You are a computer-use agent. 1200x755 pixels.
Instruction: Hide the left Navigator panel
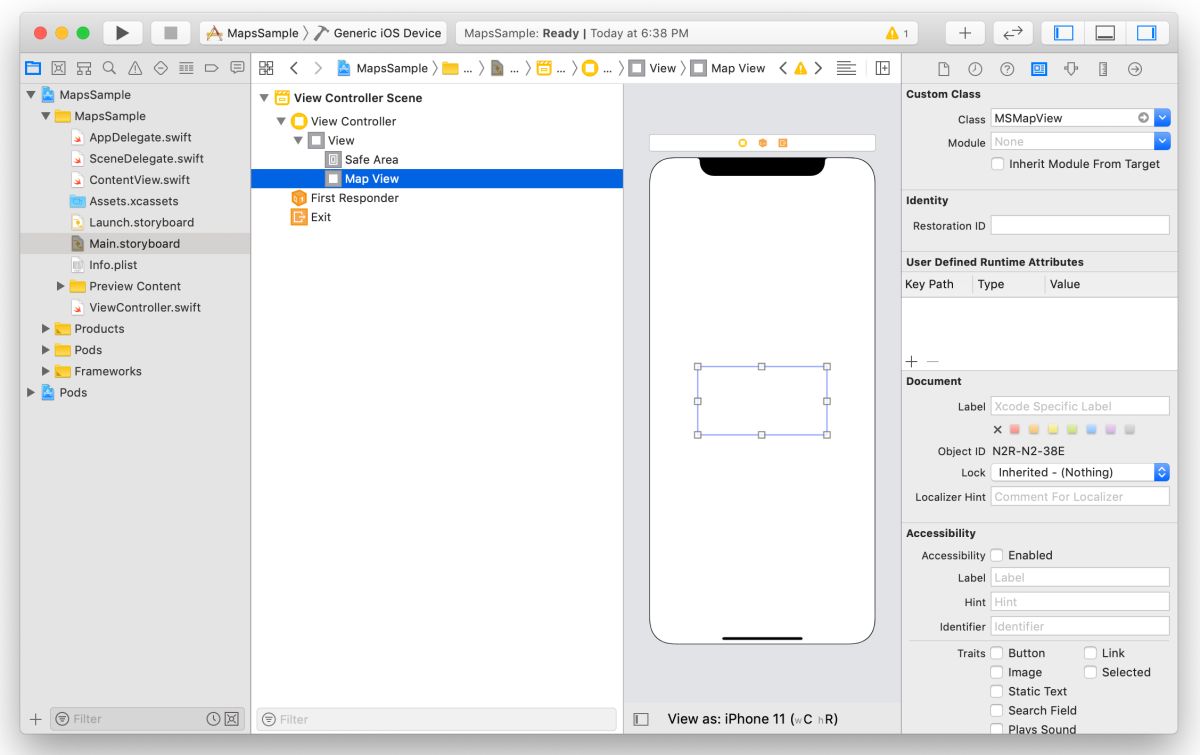point(1064,33)
